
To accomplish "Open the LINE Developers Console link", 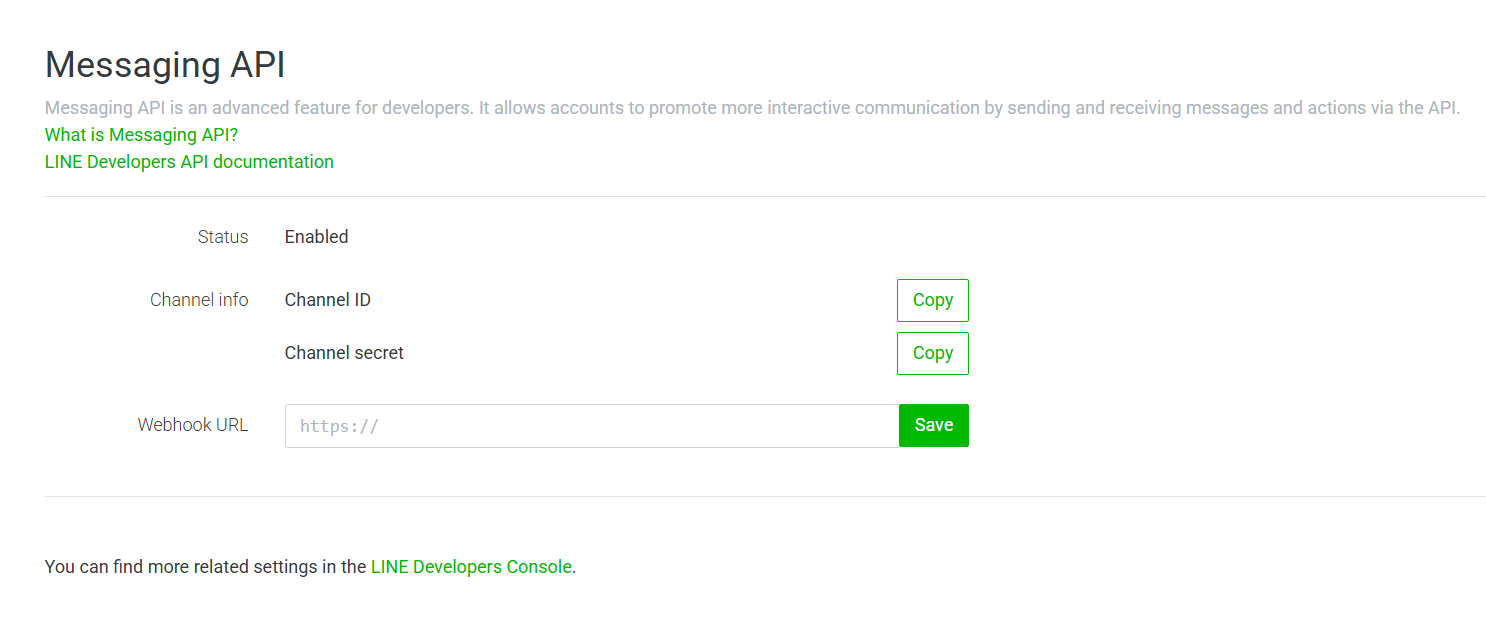I will (471, 567).
